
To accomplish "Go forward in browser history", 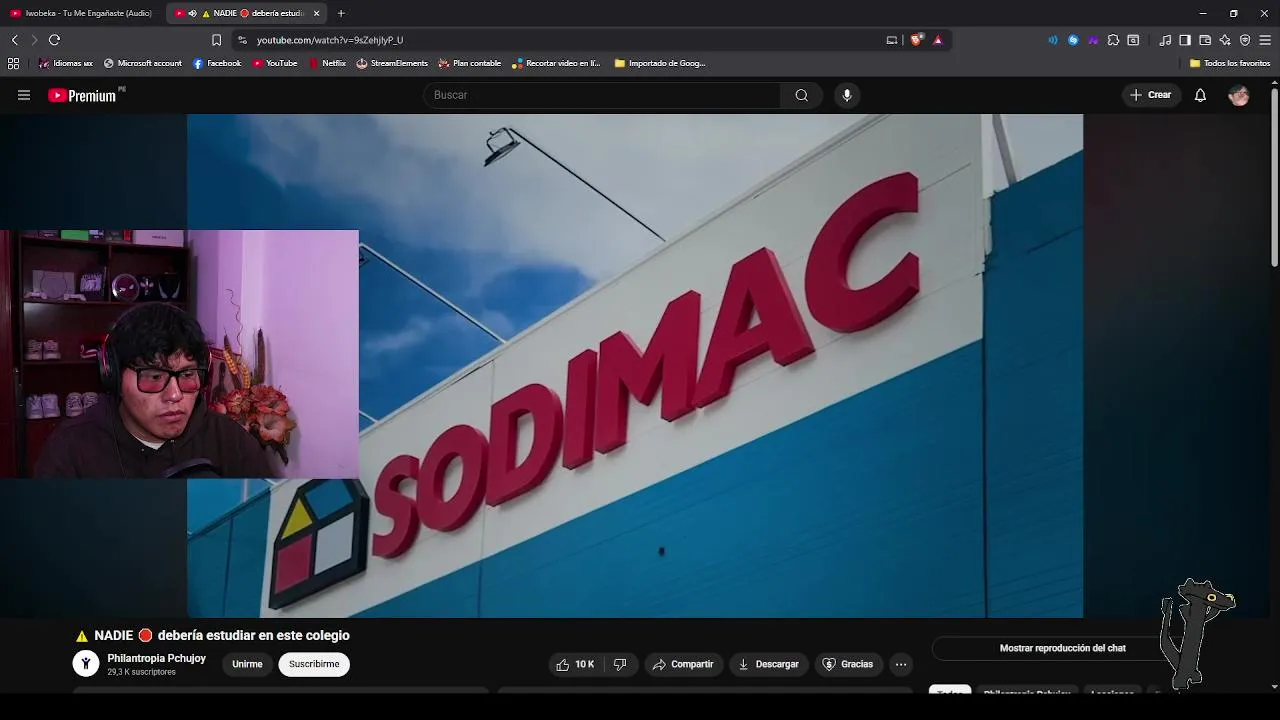I will tap(34, 40).
